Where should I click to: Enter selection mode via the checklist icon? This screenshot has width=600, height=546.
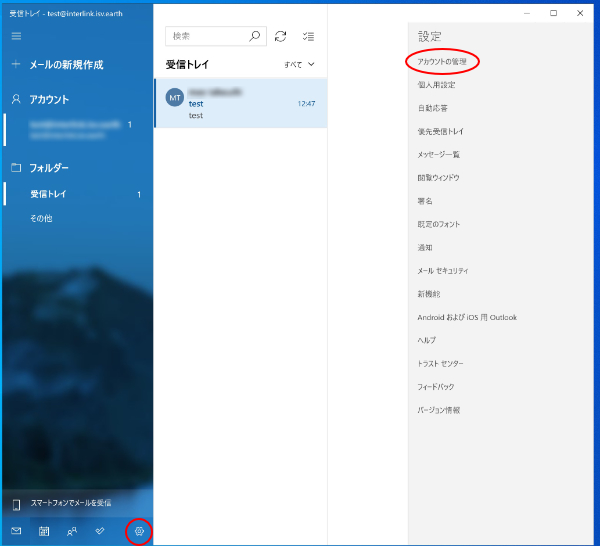(308, 36)
